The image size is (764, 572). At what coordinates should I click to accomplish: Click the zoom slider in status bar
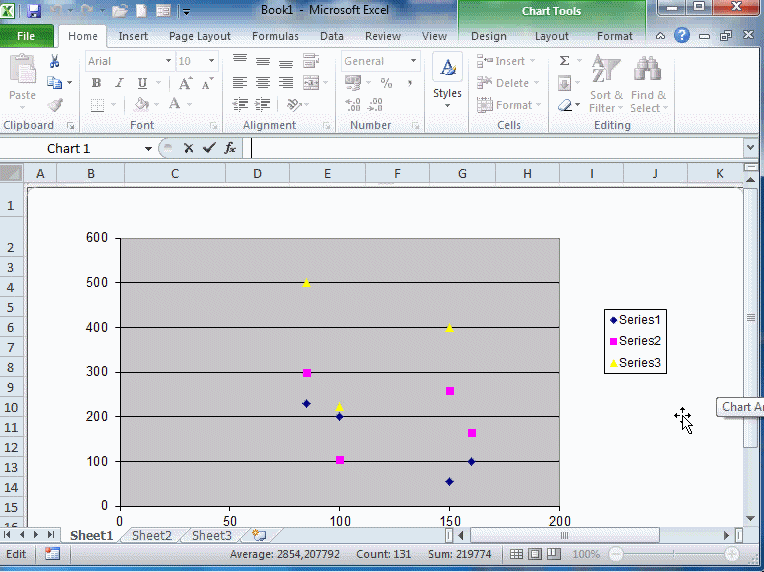click(x=673, y=554)
